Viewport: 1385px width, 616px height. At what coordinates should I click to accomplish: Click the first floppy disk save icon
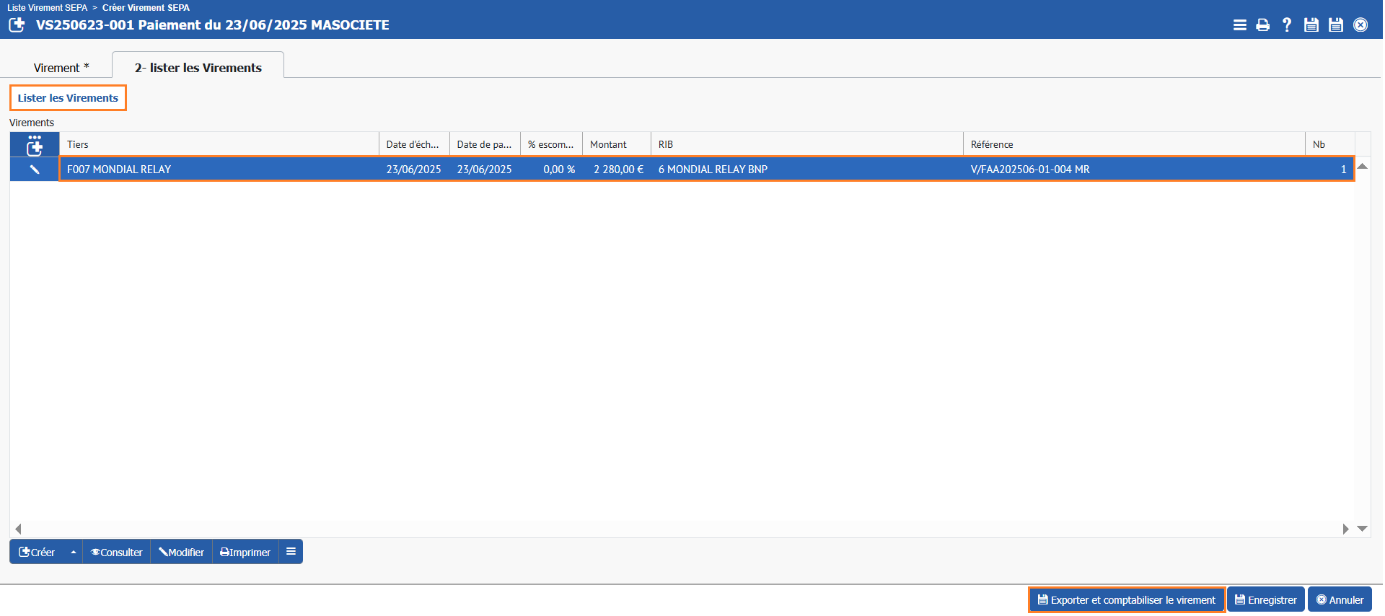tap(1311, 25)
